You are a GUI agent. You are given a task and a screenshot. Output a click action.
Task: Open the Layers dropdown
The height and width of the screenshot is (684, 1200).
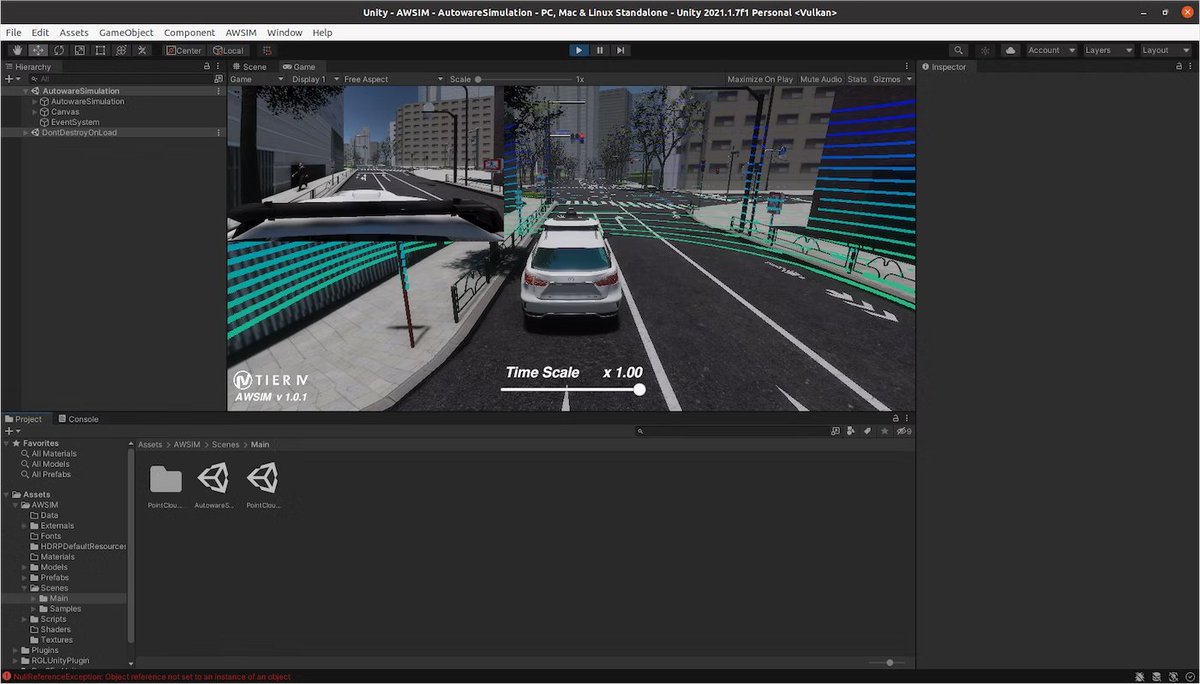coord(1108,50)
